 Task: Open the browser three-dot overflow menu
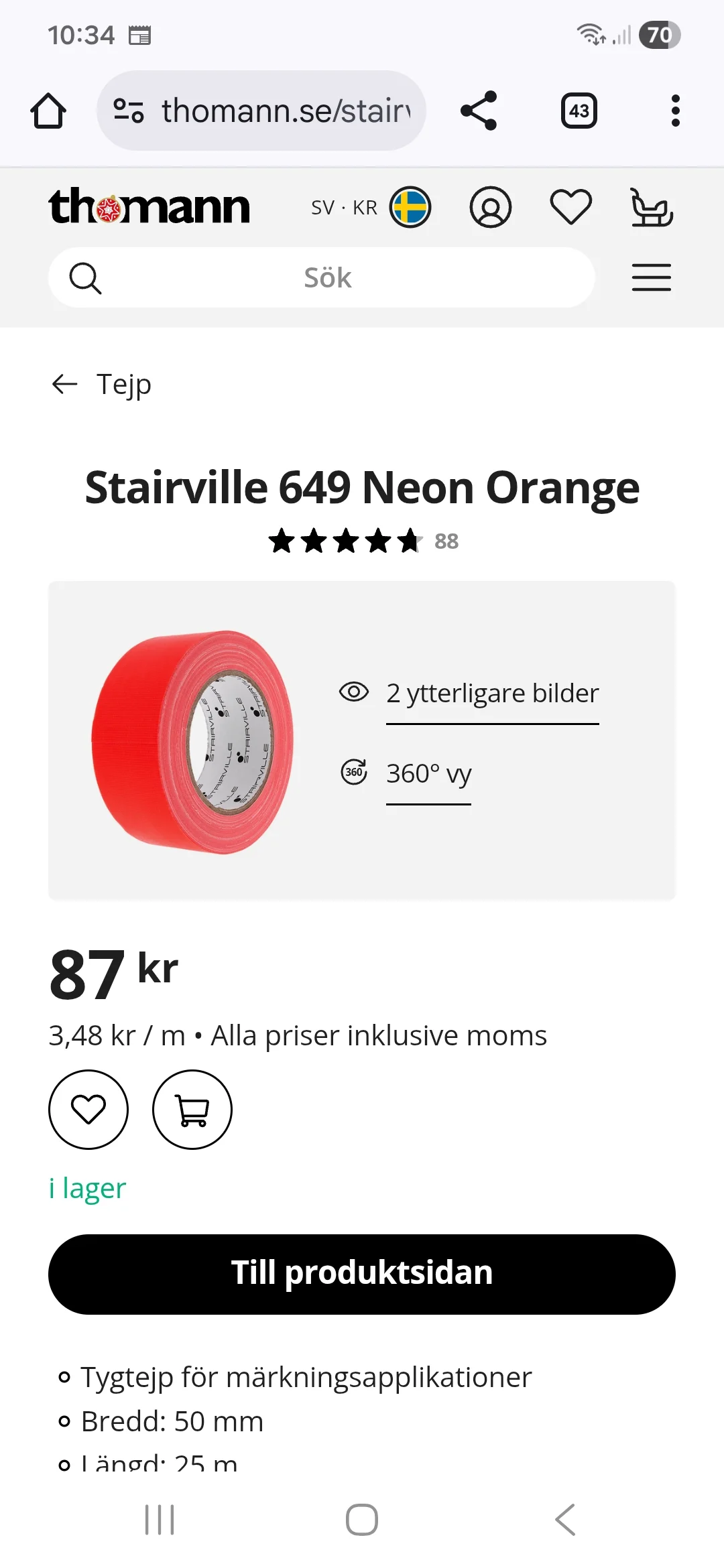pos(675,111)
